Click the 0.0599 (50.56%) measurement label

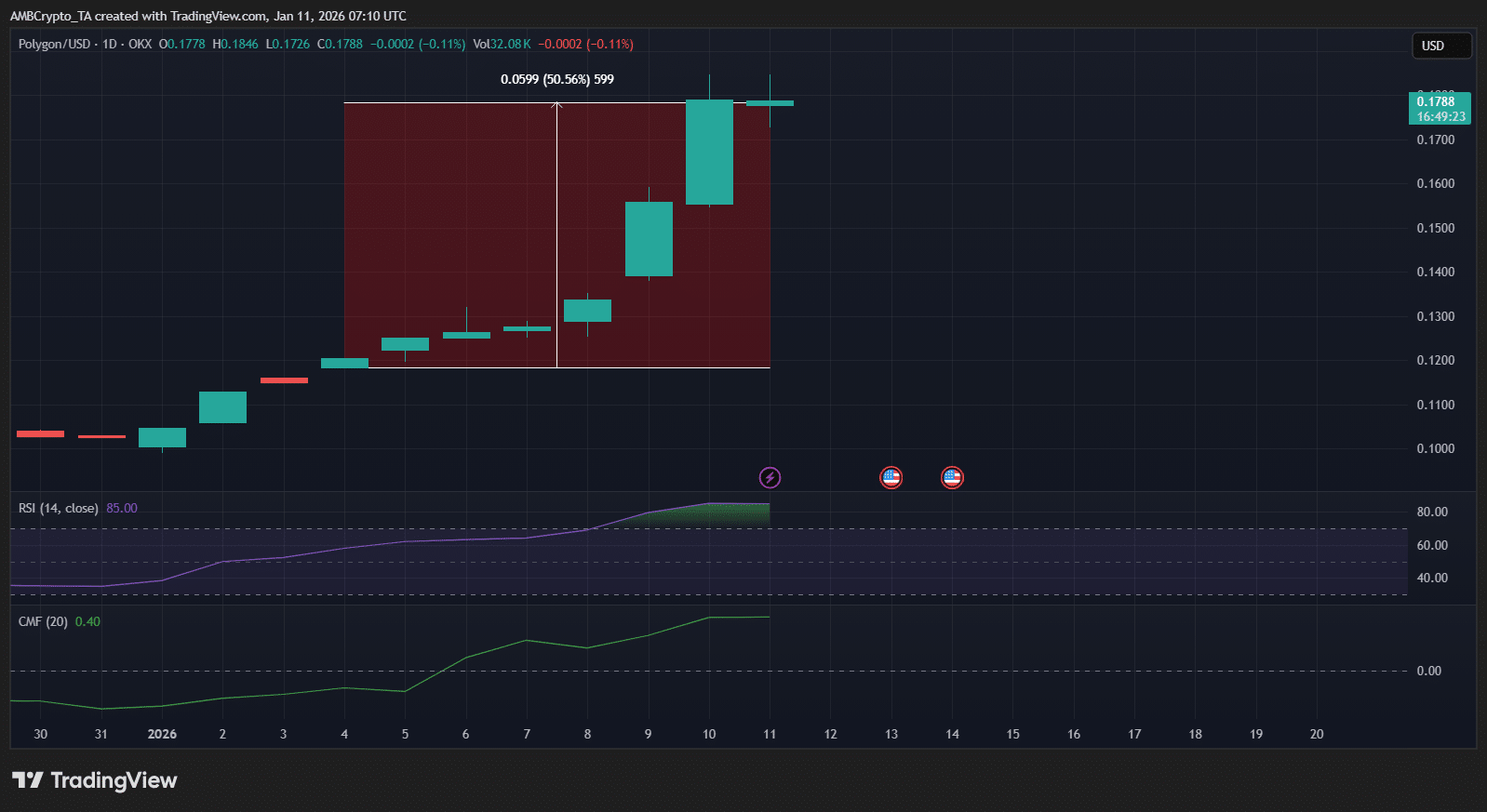click(556, 79)
